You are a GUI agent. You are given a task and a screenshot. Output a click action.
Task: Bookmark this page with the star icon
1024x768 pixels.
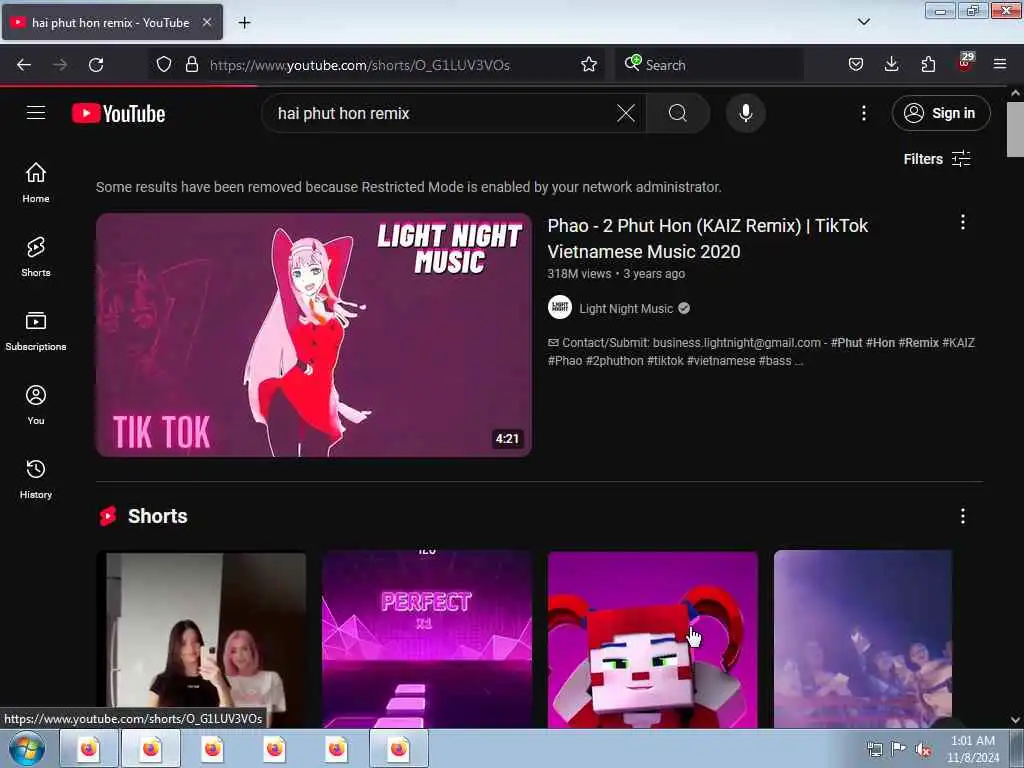click(x=589, y=64)
